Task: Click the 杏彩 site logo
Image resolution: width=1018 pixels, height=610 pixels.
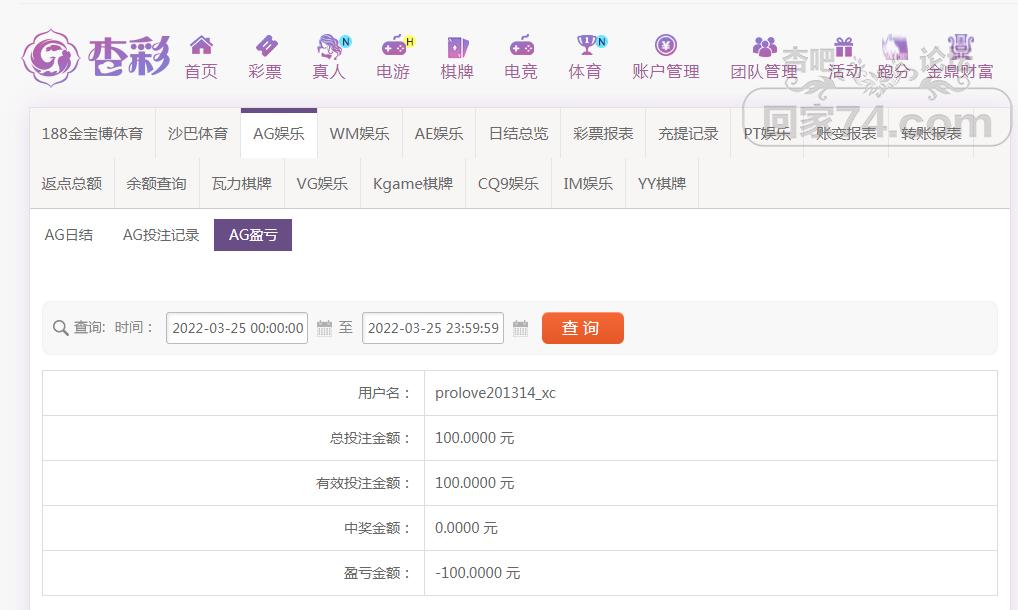Action: click(96, 56)
